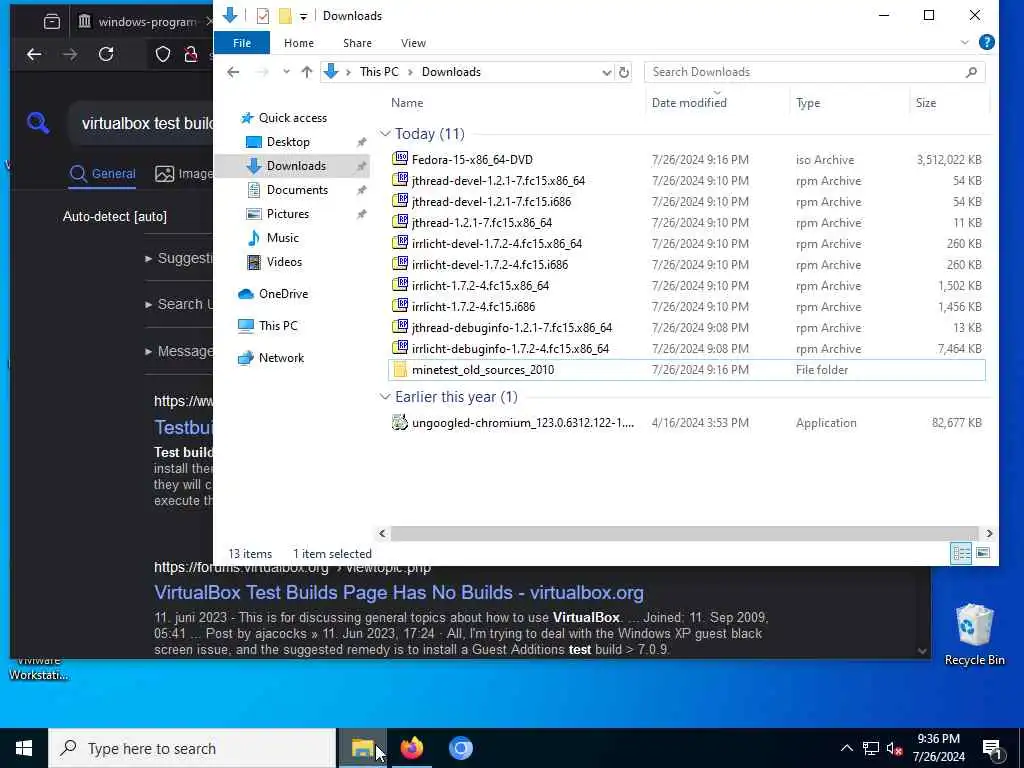
Task: Click the horizontal scrollbar in file list
Action: pos(684,534)
